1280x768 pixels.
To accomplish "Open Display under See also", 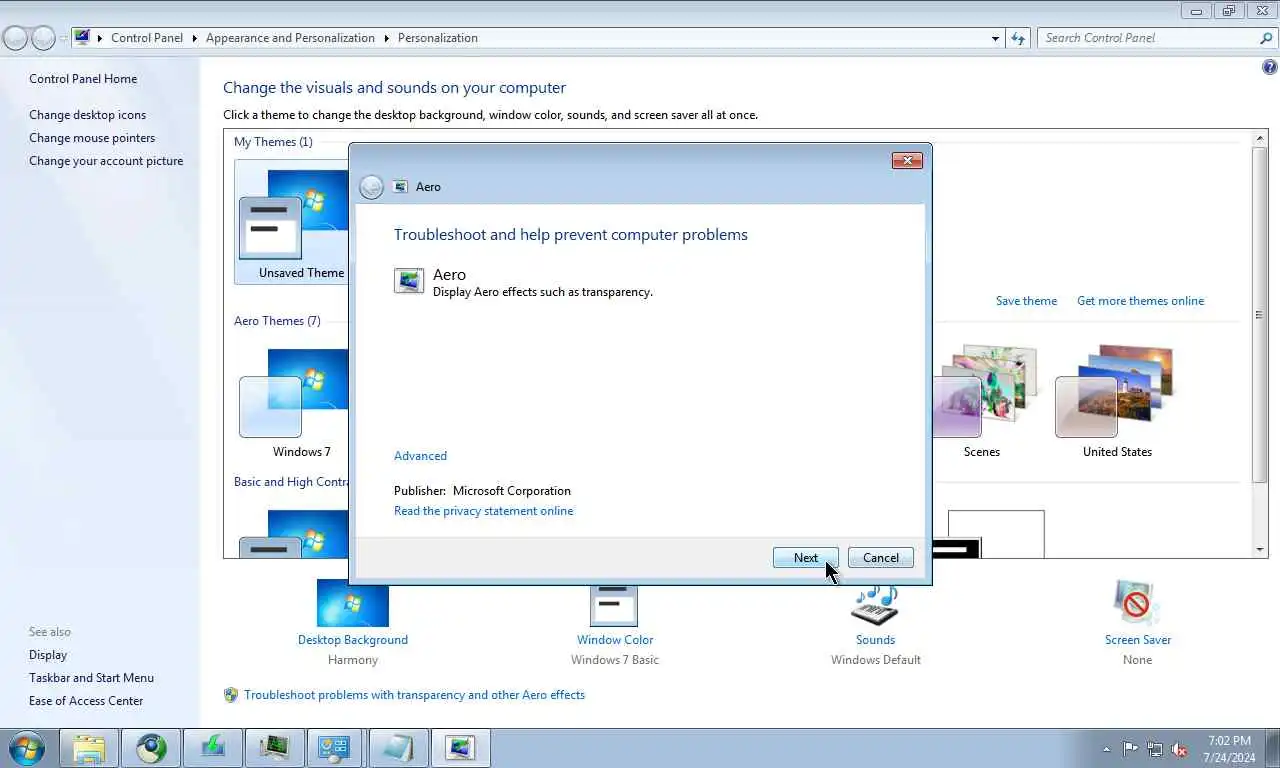I will pyautogui.click(x=48, y=655).
